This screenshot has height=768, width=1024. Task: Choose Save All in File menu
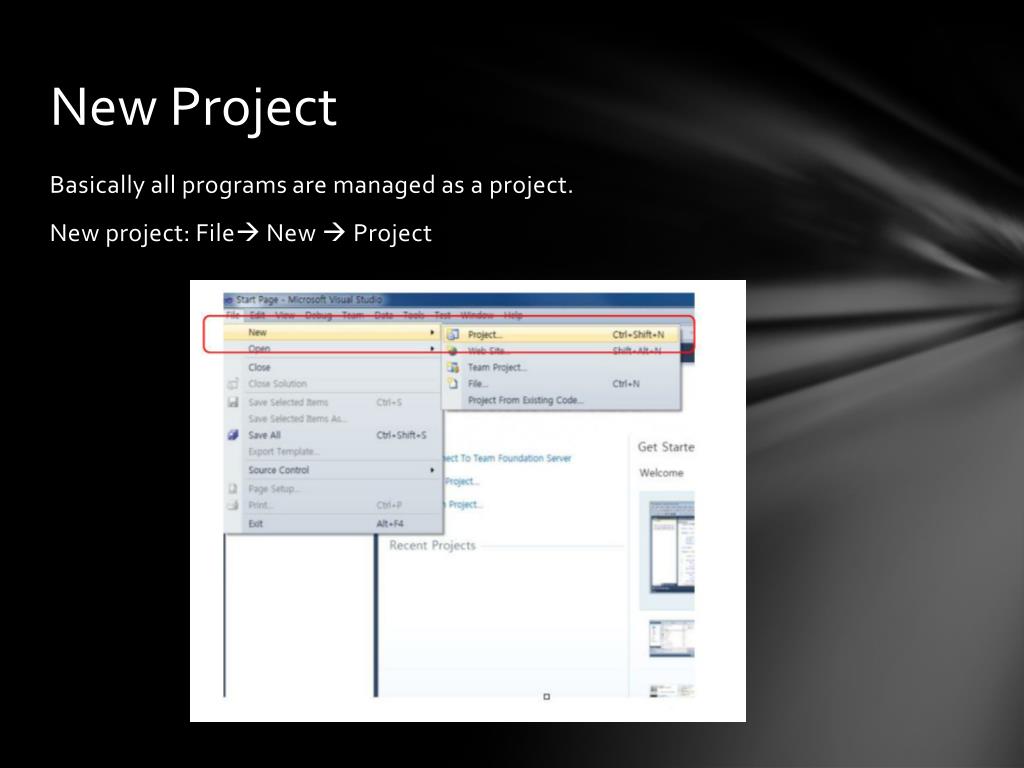point(332,435)
